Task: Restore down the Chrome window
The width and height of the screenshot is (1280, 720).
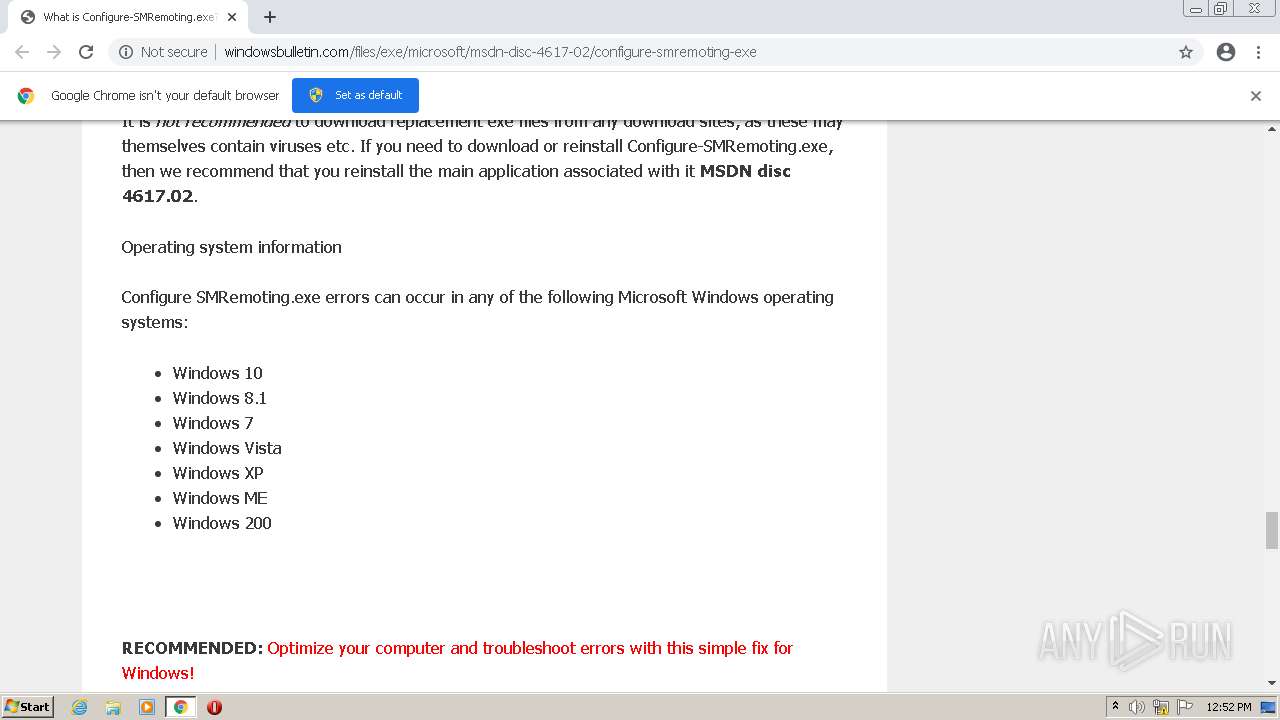Action: tap(1220, 9)
